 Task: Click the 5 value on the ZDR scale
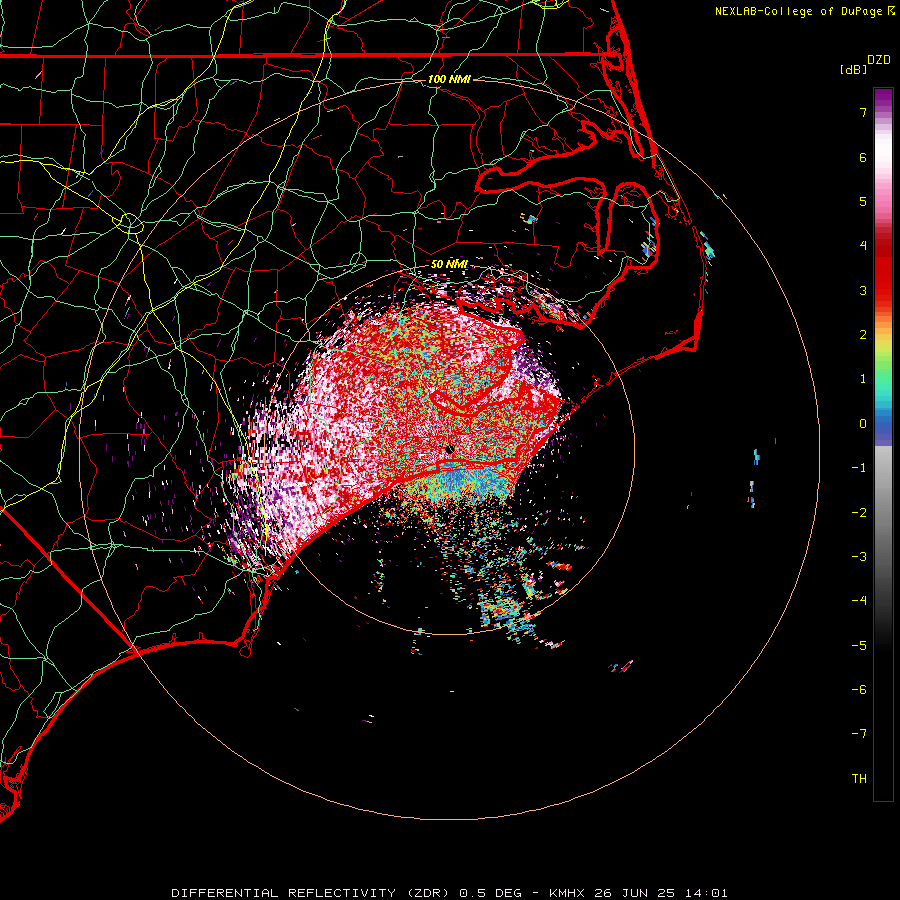click(863, 201)
